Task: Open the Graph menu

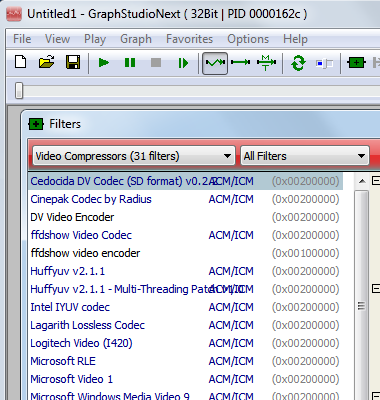Action: 136,39
